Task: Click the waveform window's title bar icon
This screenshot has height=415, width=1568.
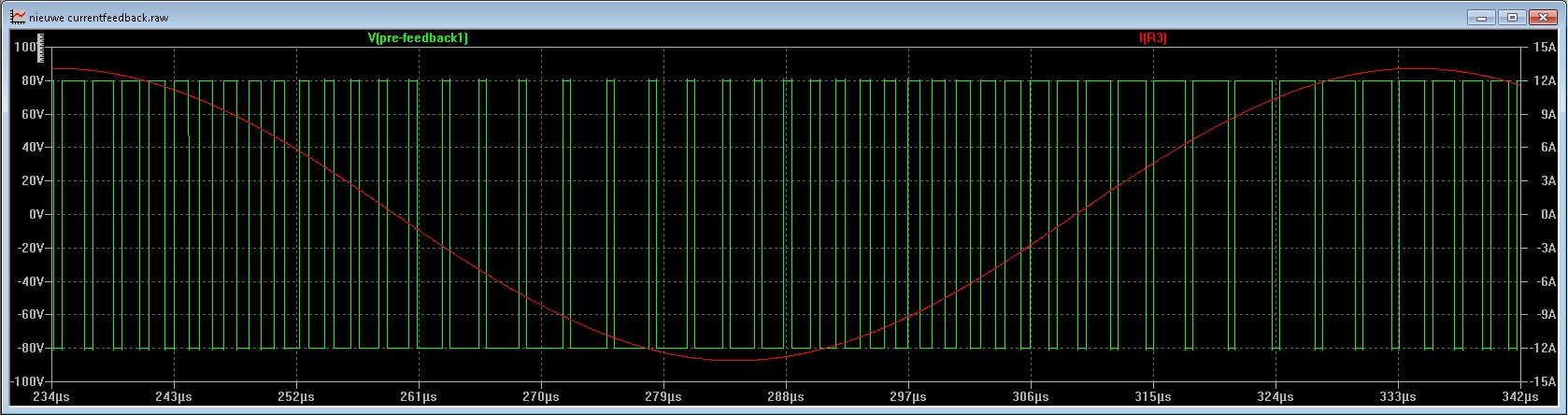Action: [18, 17]
